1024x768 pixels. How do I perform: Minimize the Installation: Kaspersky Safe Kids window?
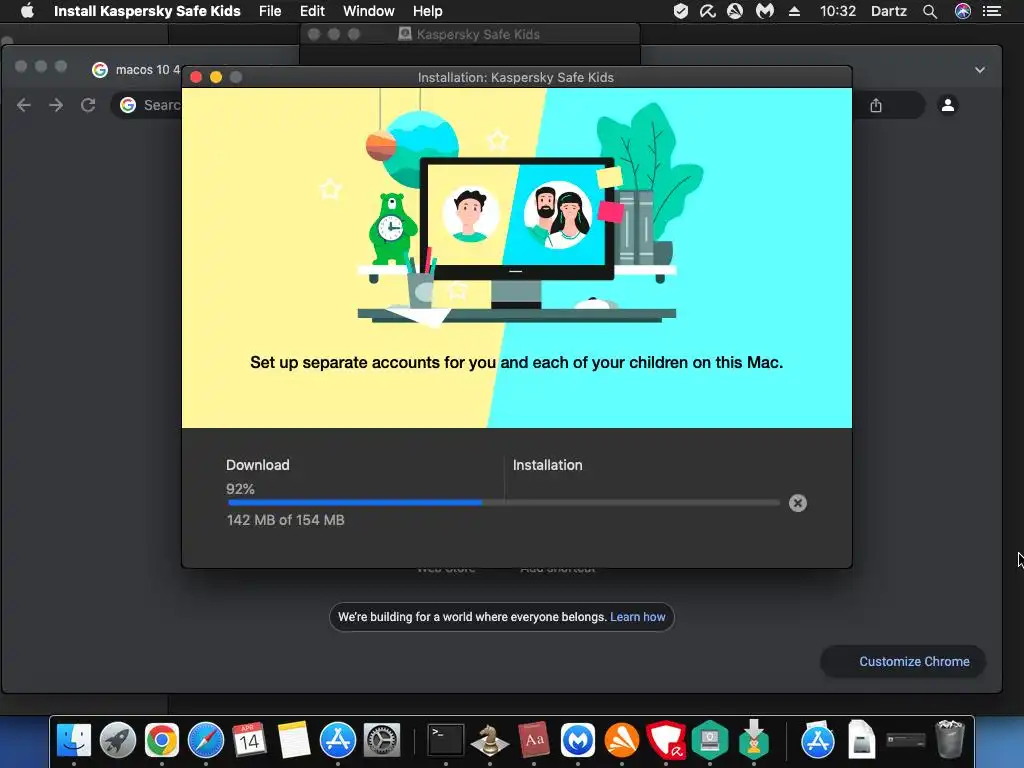pyautogui.click(x=216, y=77)
